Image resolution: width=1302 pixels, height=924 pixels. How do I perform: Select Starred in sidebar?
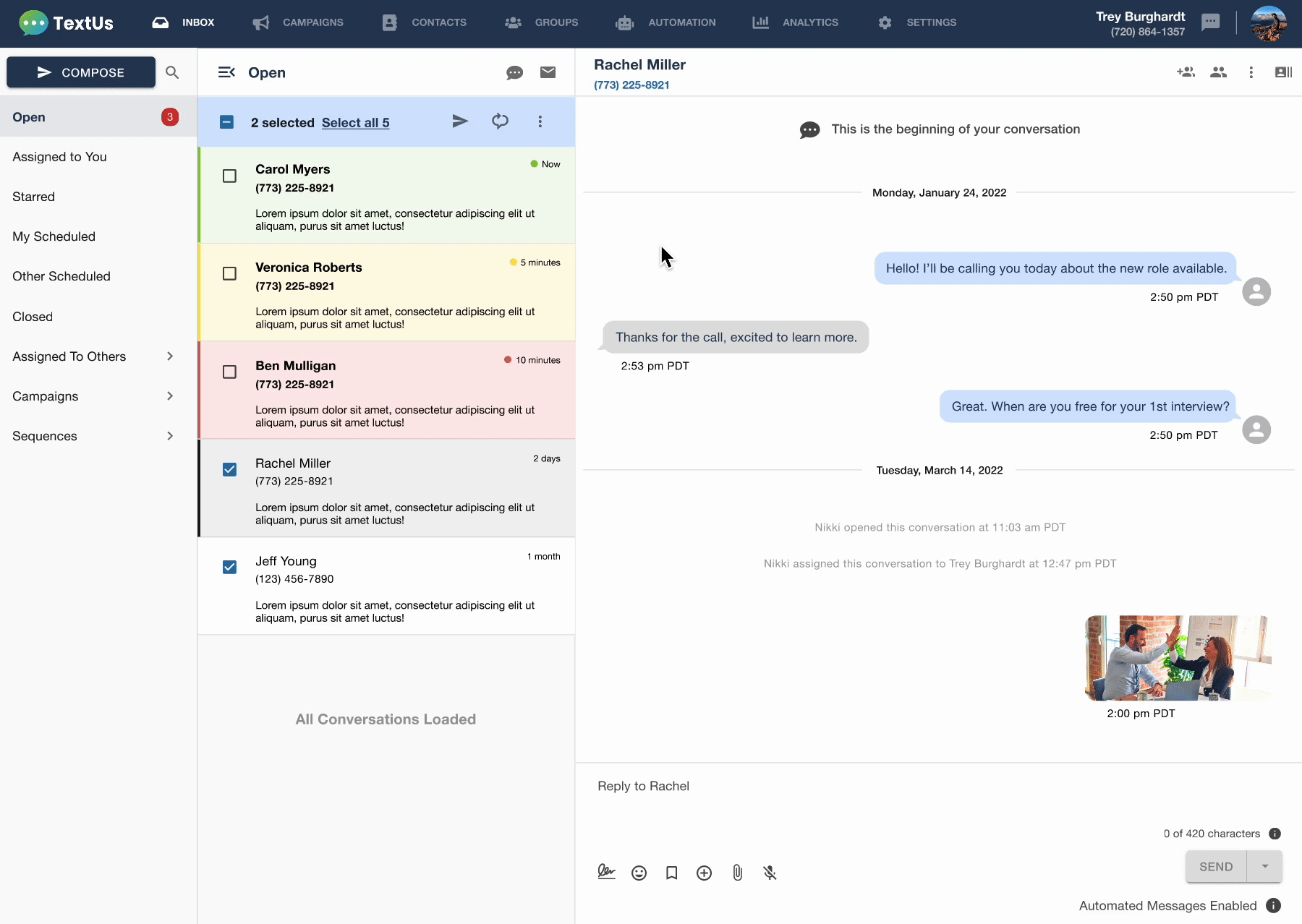tap(98, 197)
